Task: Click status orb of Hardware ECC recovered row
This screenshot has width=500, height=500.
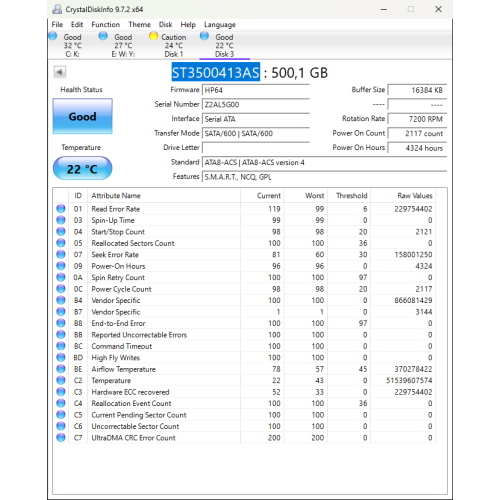Action: coord(61,392)
